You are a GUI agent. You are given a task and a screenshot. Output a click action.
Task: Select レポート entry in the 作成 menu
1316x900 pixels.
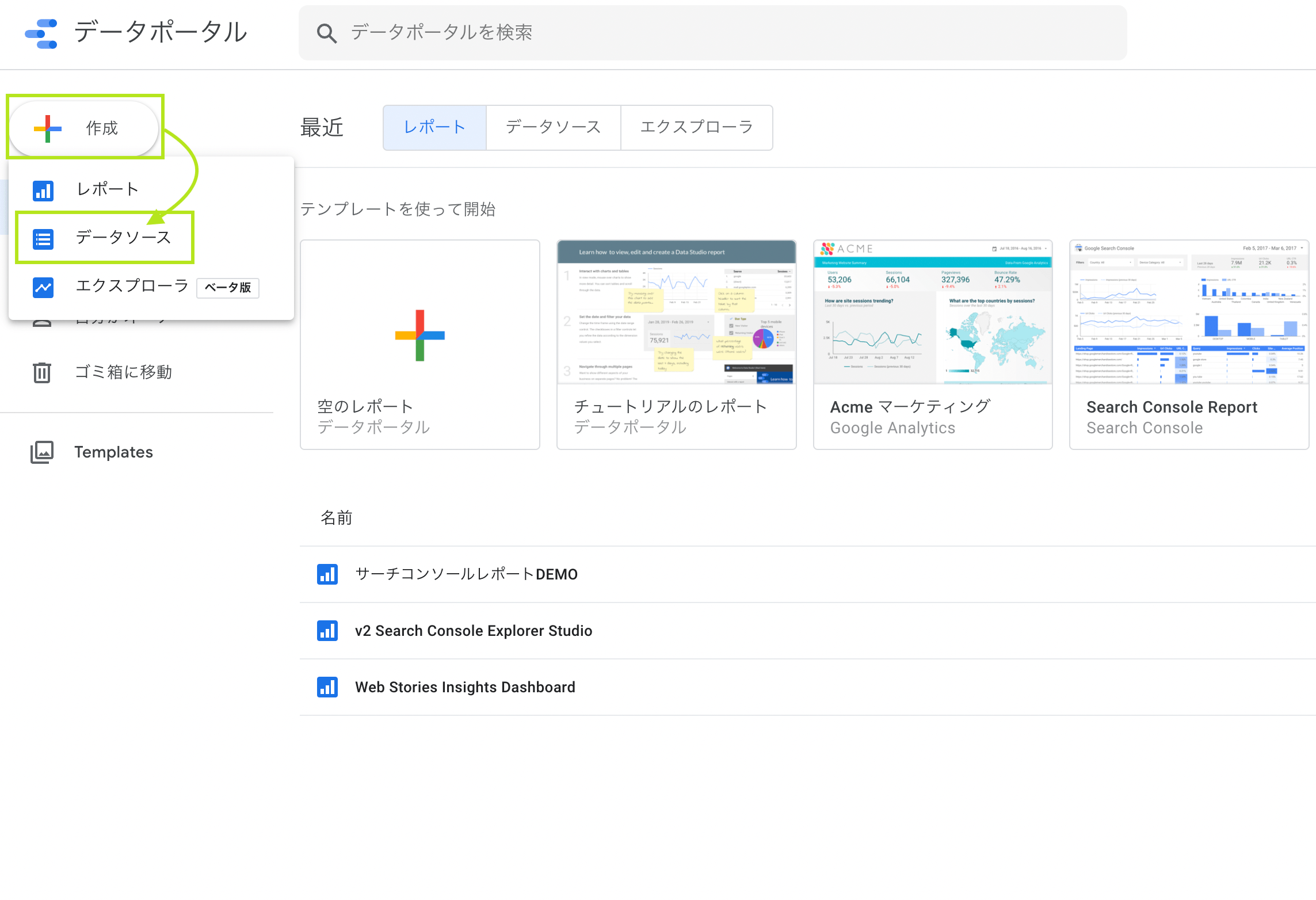[106, 188]
